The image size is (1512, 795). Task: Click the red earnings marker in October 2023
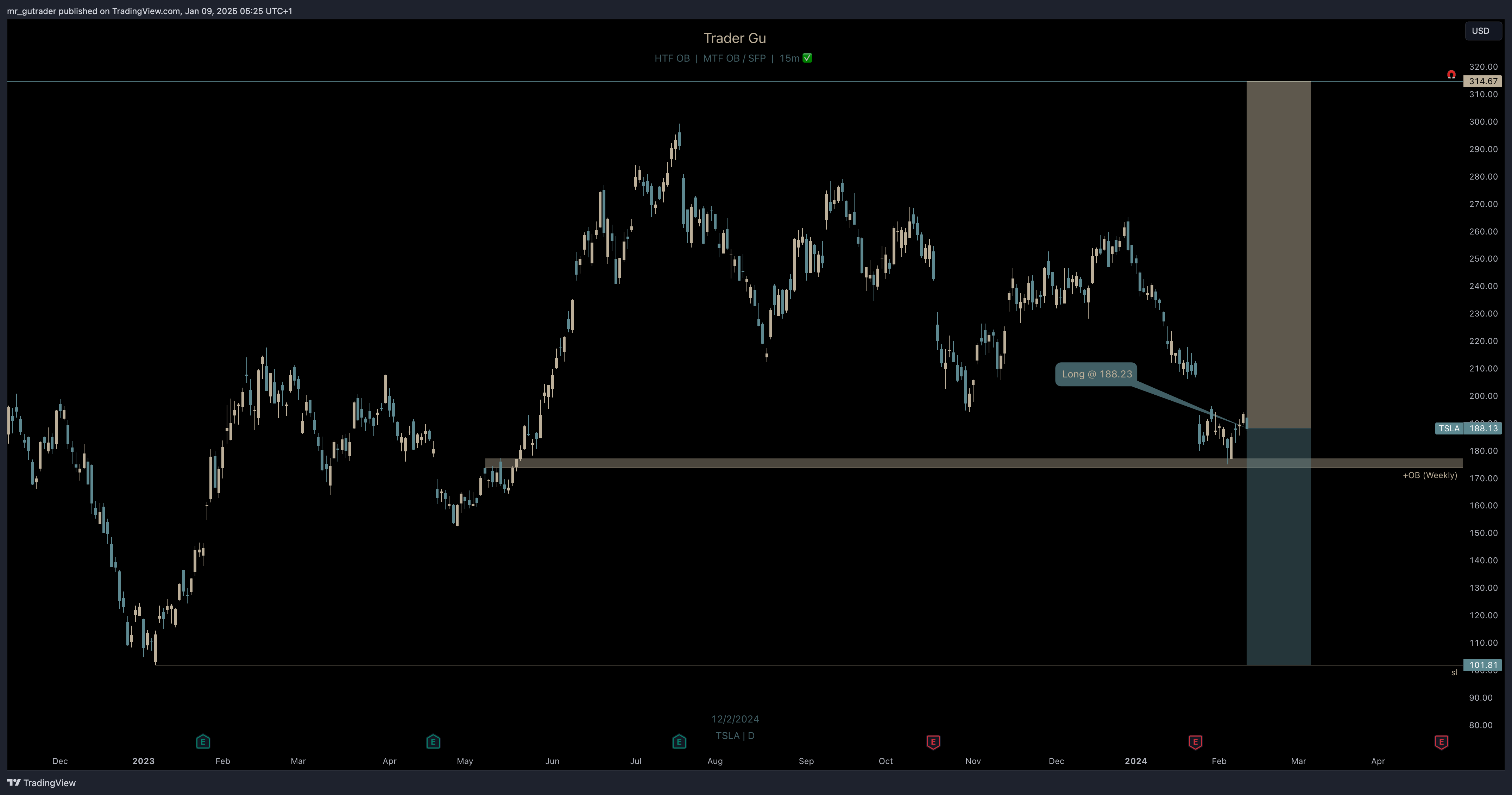tap(933, 742)
